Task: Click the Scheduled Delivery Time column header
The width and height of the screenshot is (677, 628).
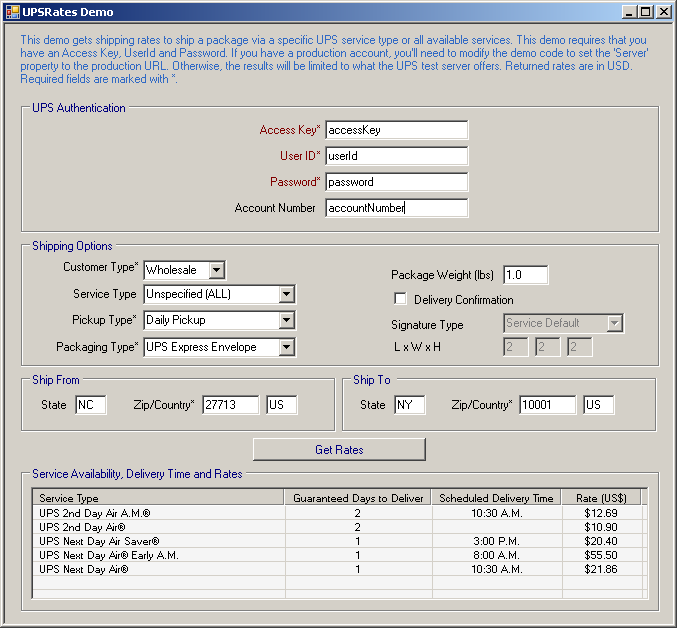Action: (497, 498)
